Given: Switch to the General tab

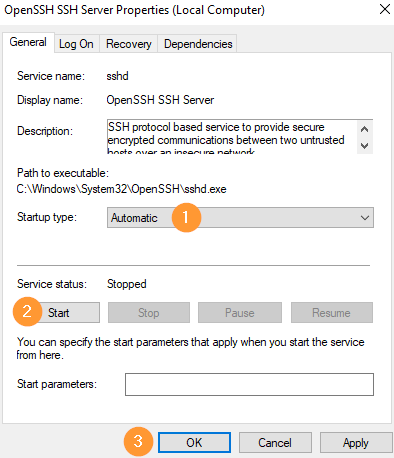Looking at the screenshot, I should 28,42.
